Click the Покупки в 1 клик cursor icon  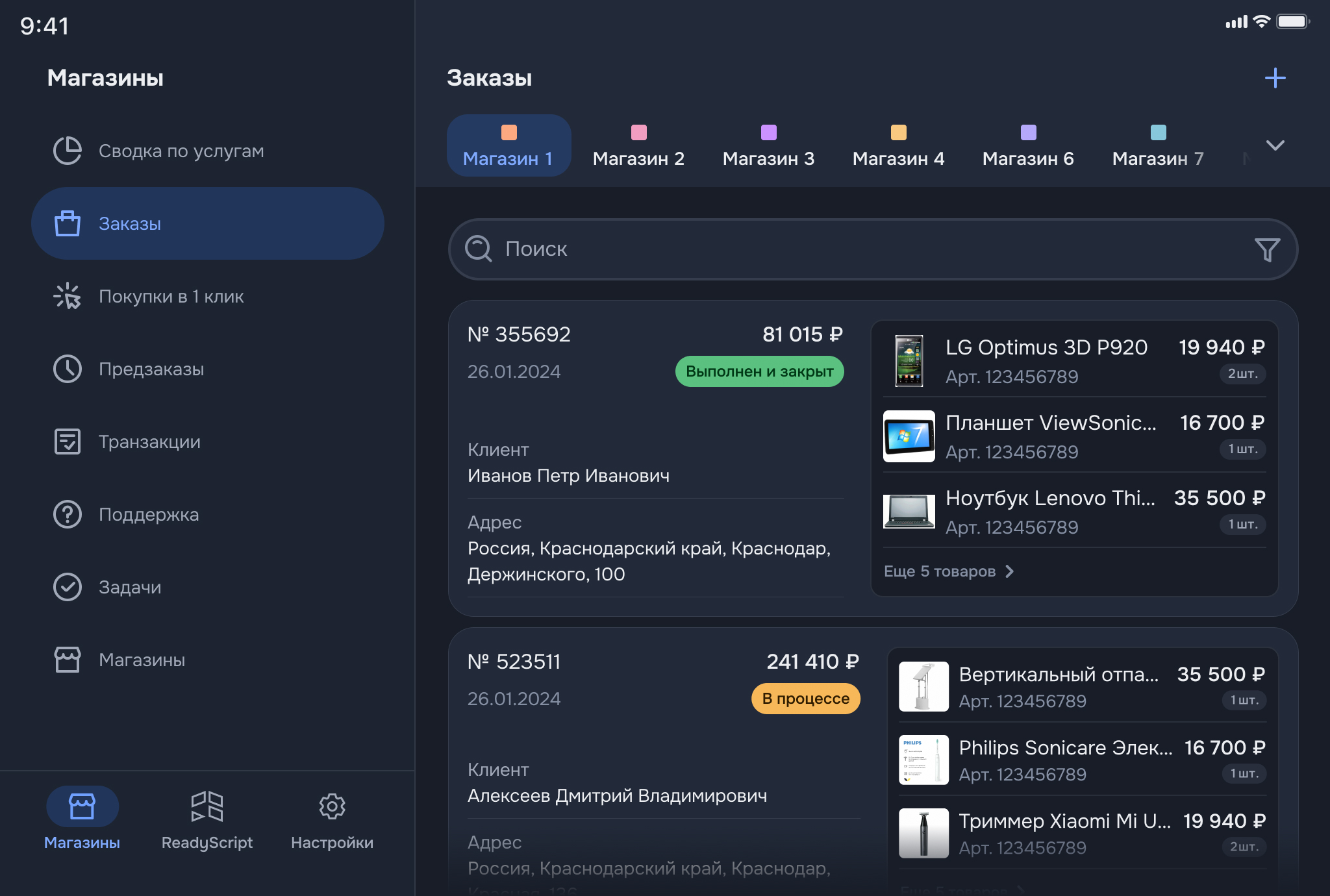click(68, 296)
